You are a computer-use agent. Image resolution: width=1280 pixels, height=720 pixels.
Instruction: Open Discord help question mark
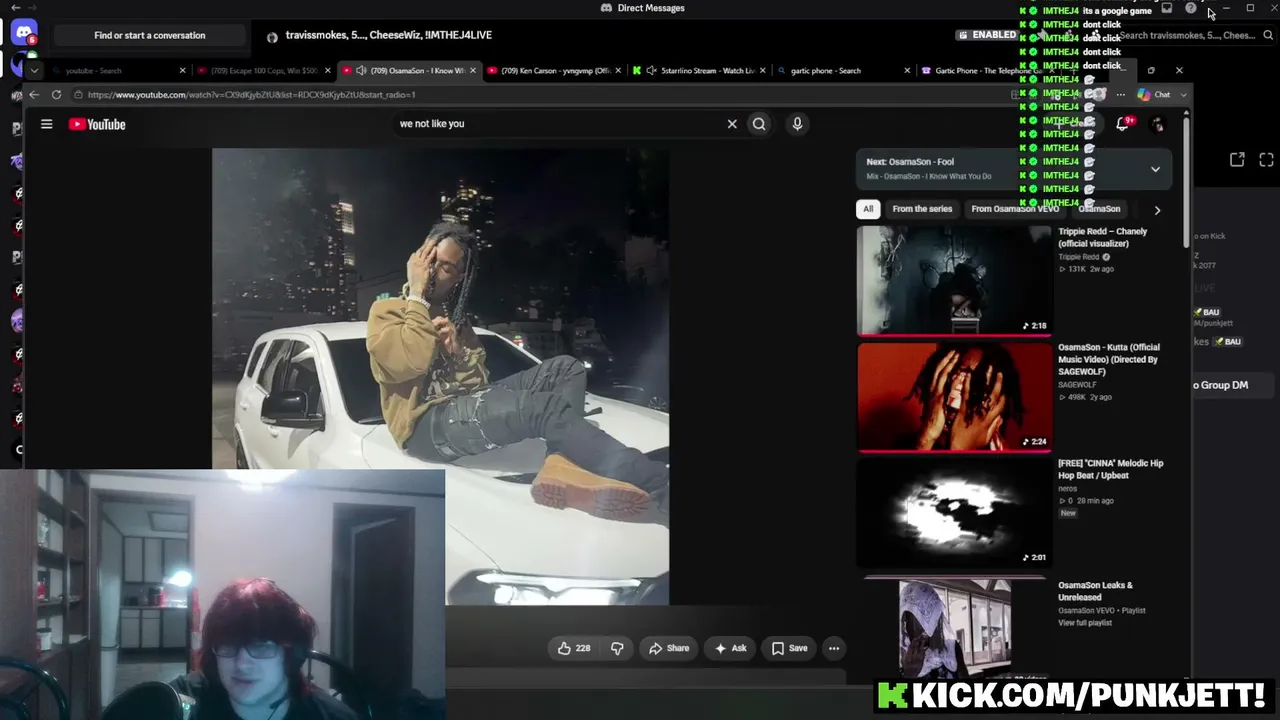tap(1190, 8)
